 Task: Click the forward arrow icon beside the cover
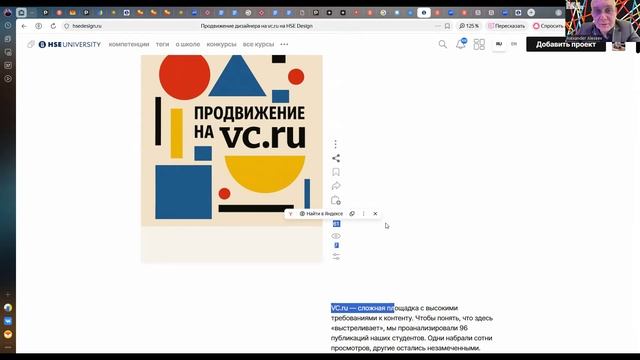coord(336,186)
